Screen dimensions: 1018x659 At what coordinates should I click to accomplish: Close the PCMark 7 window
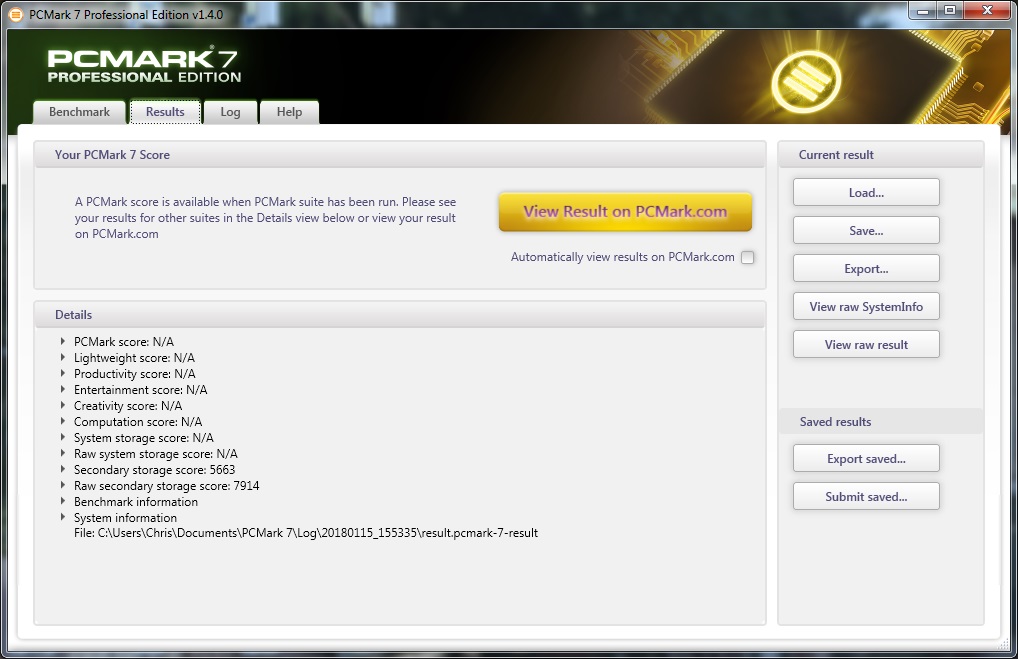pyautogui.click(x=987, y=10)
